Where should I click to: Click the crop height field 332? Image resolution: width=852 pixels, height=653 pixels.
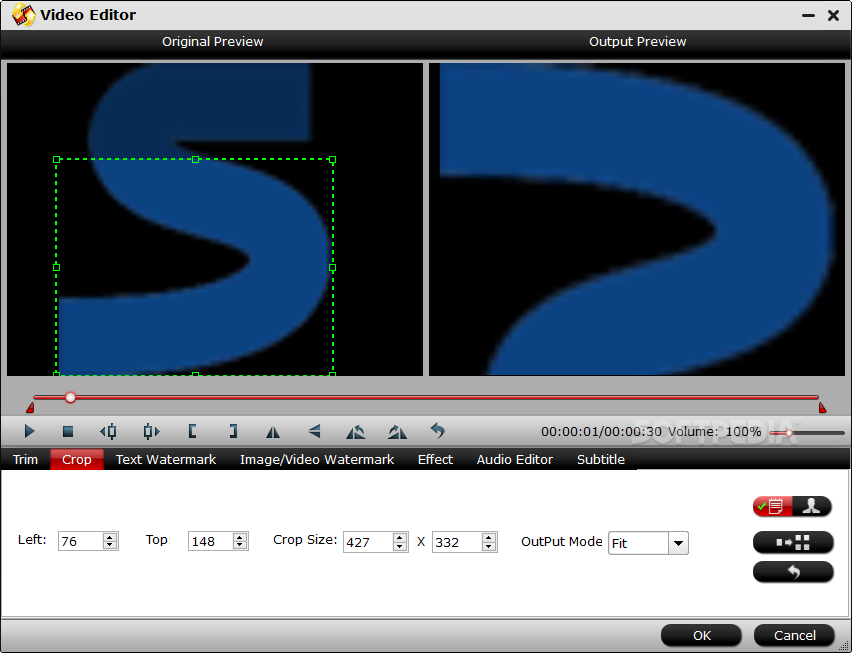pos(457,542)
